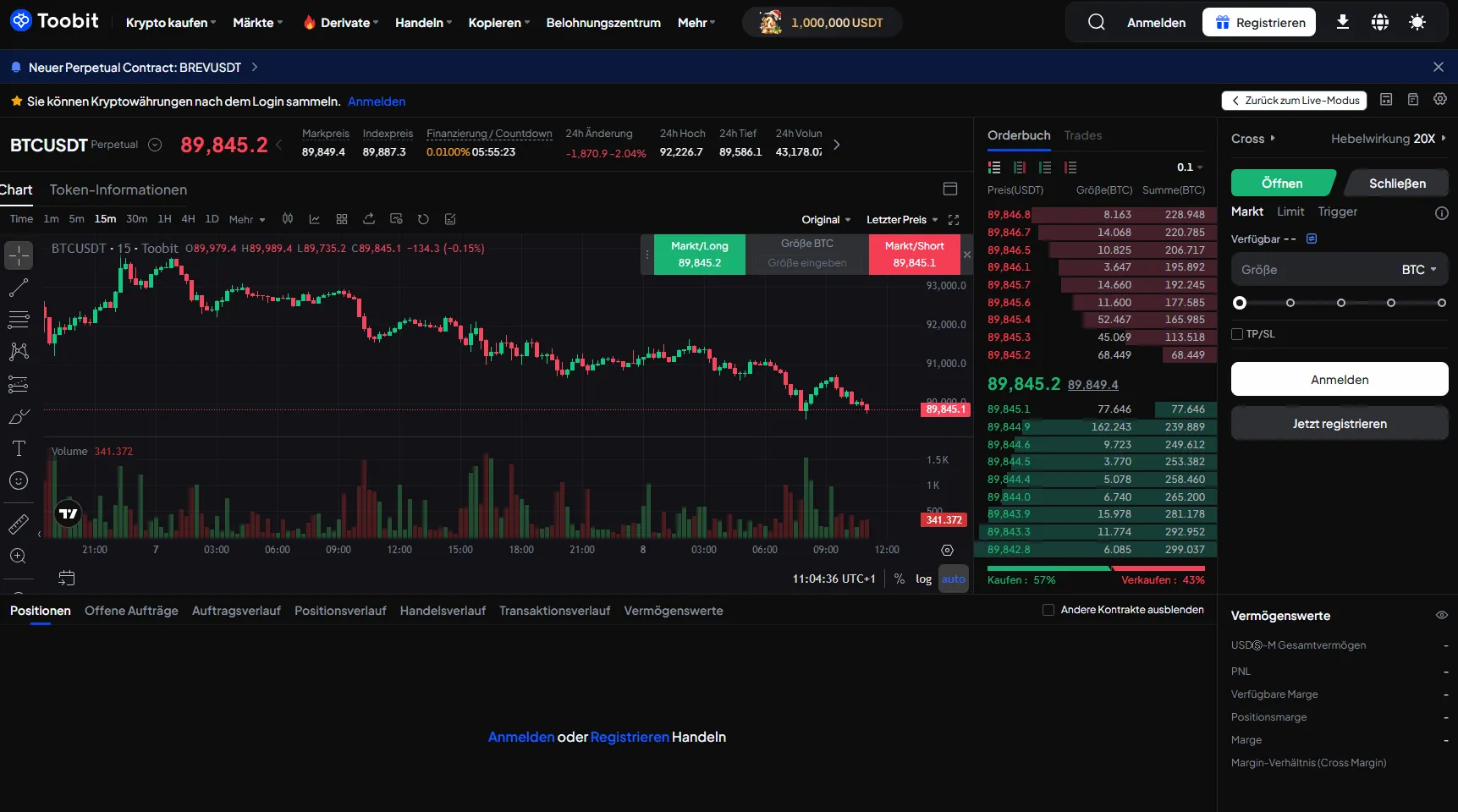1458x812 pixels.
Task: Open the Offene Aufträge tab
Action: (131, 611)
